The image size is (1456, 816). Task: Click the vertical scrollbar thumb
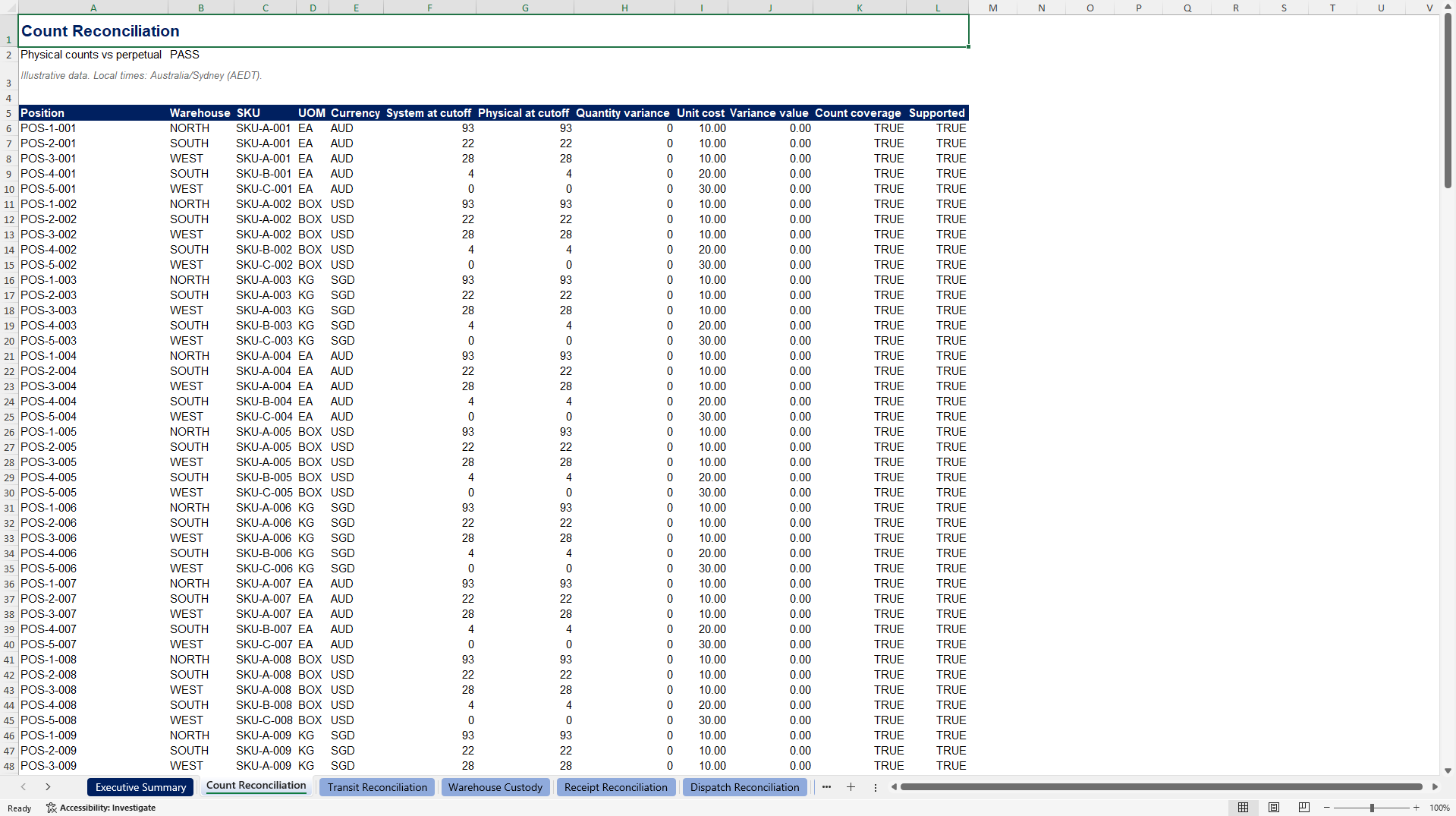(x=1448, y=101)
